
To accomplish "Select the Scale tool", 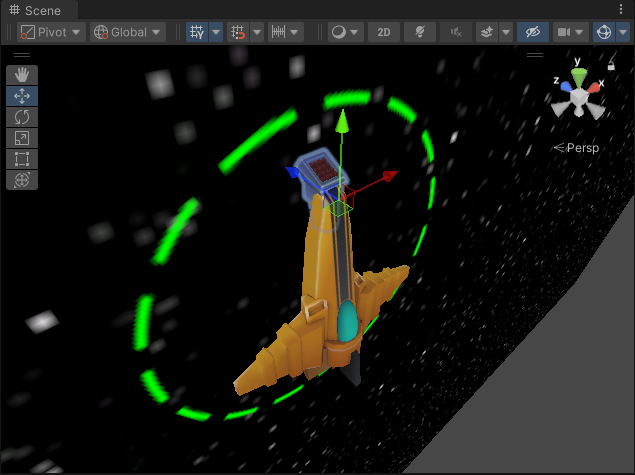I will point(22,138).
